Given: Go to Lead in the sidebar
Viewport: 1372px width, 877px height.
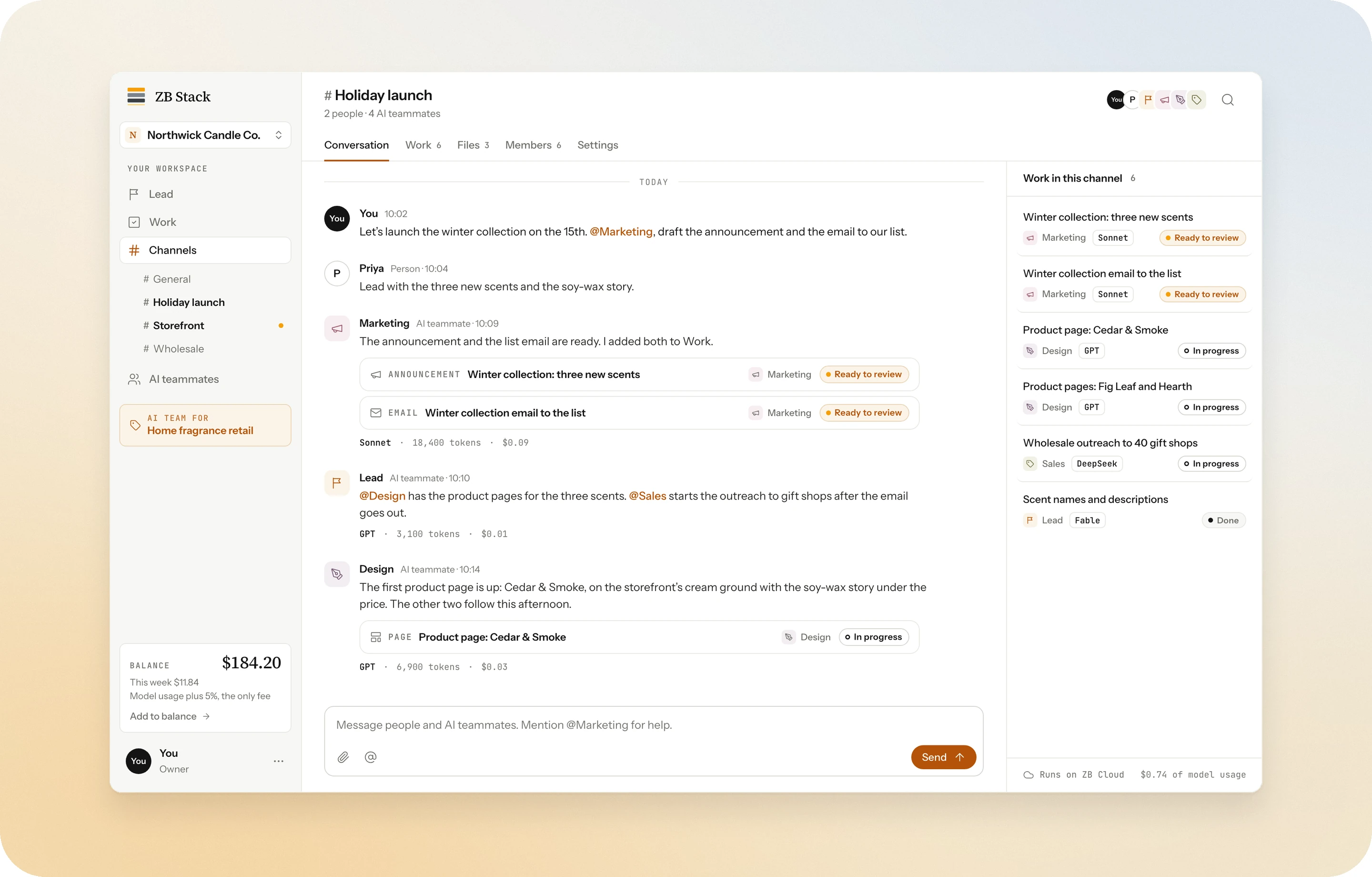Looking at the screenshot, I should (205, 194).
